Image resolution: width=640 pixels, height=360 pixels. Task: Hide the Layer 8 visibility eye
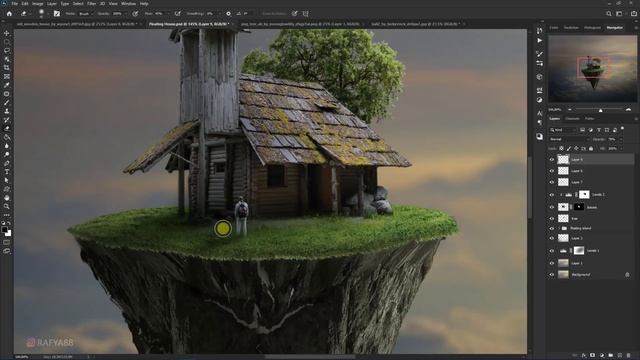tap(552, 171)
